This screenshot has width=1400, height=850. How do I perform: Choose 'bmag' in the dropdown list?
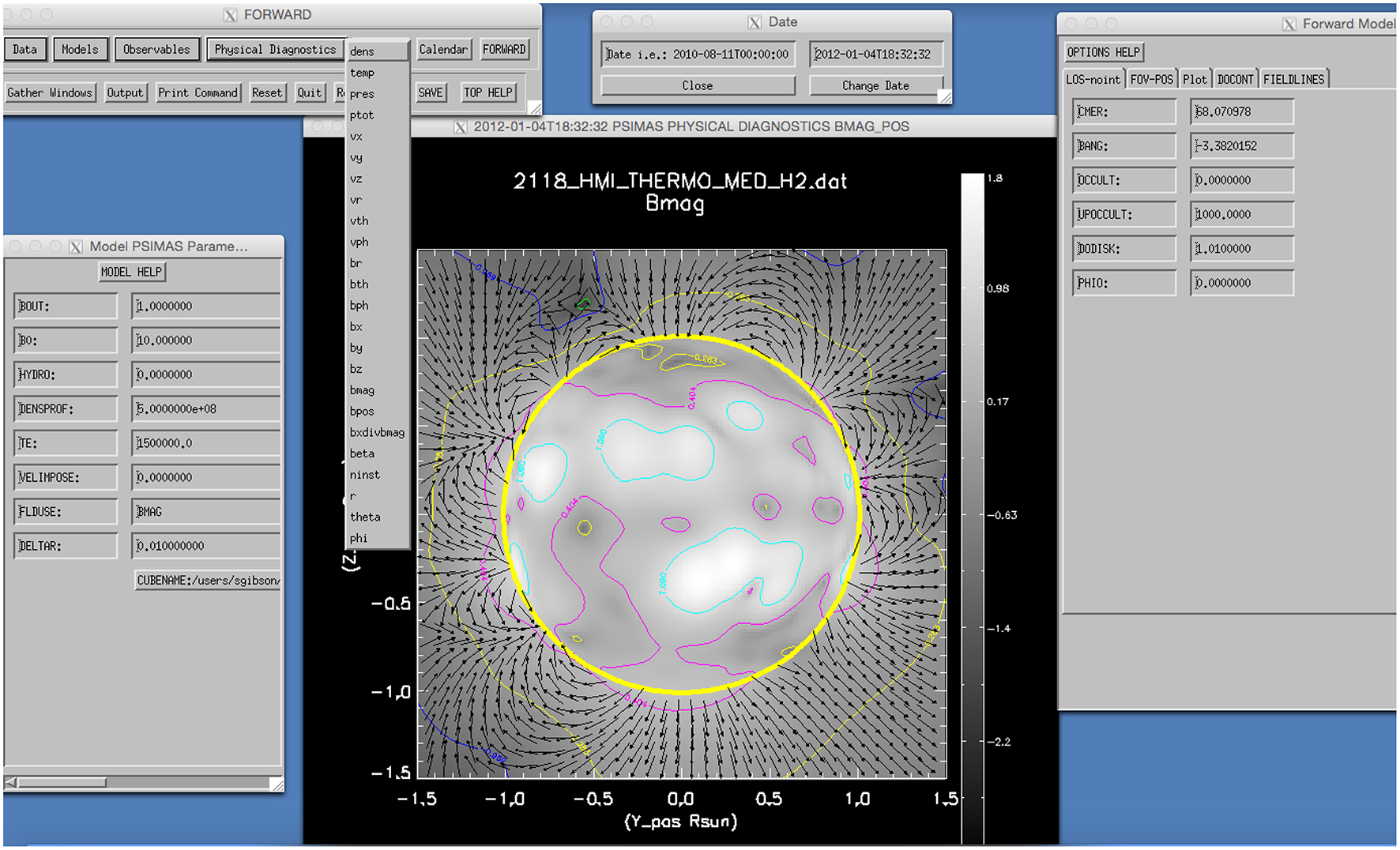pyautogui.click(x=363, y=390)
